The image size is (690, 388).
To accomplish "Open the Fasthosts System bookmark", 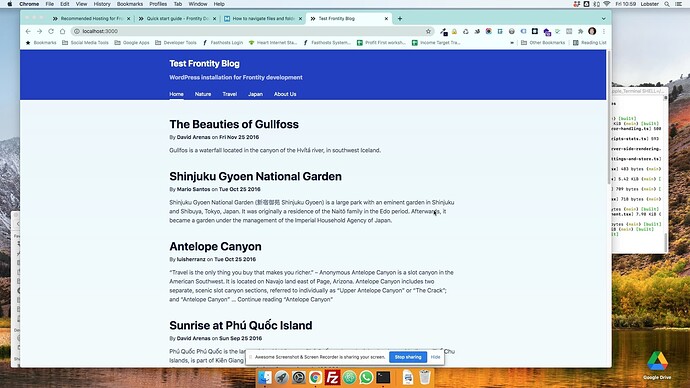I will (327, 43).
